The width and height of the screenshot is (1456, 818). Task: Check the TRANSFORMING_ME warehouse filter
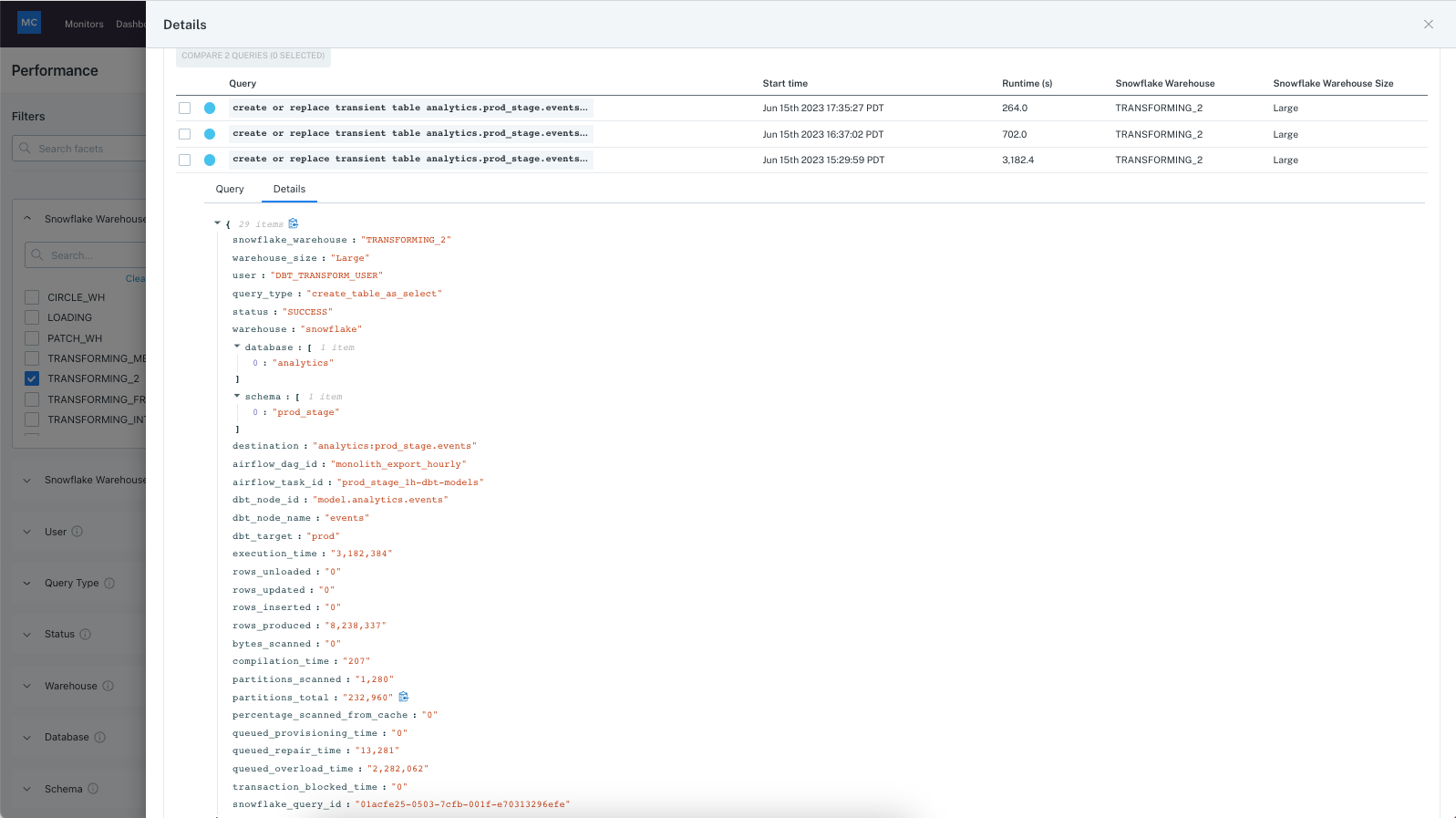(x=32, y=358)
